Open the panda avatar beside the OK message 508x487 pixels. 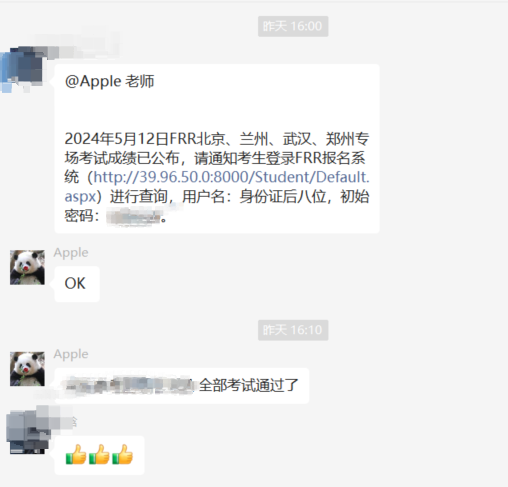tap(27, 267)
